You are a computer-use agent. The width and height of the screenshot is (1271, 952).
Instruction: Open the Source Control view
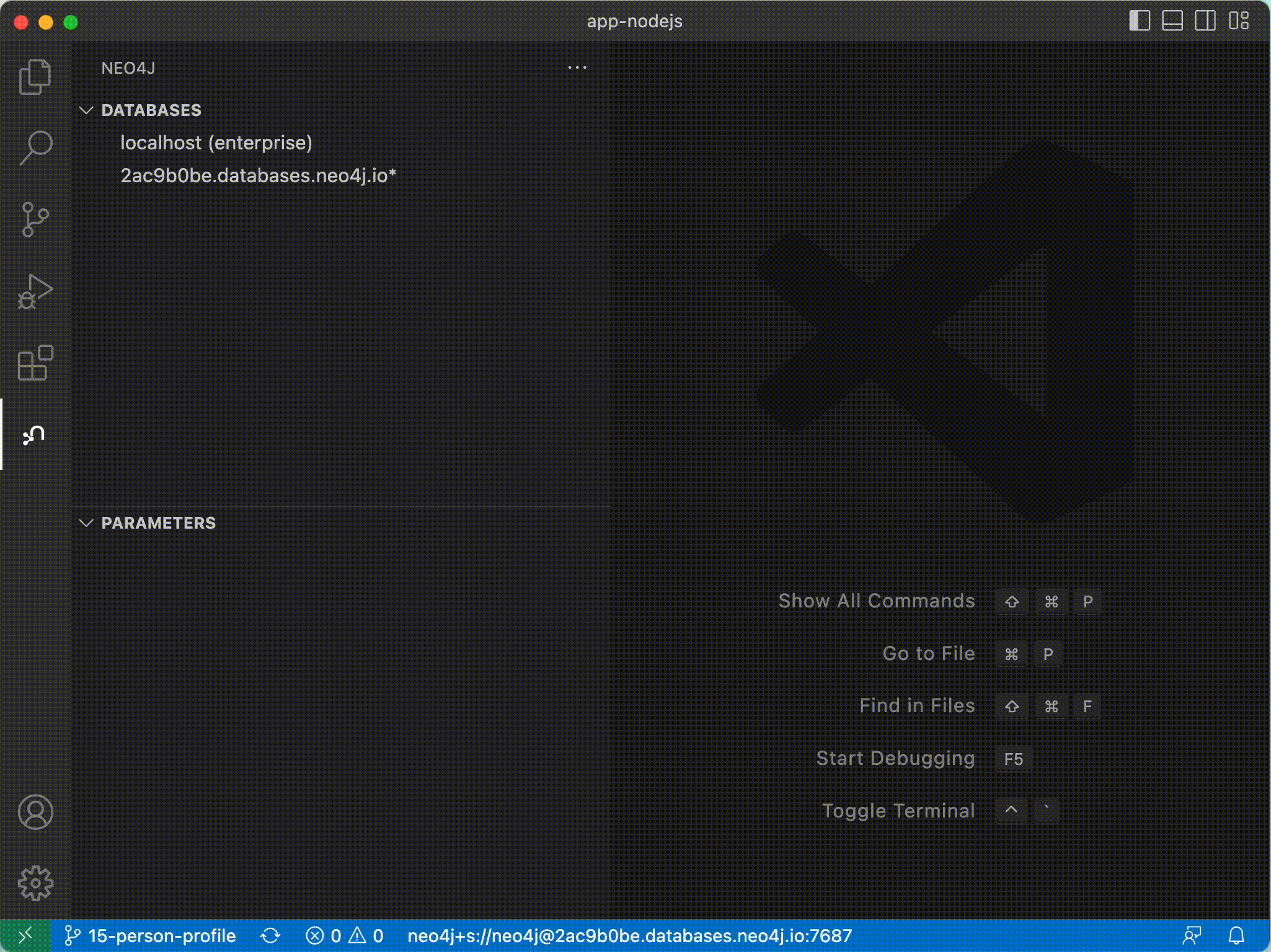(x=35, y=219)
